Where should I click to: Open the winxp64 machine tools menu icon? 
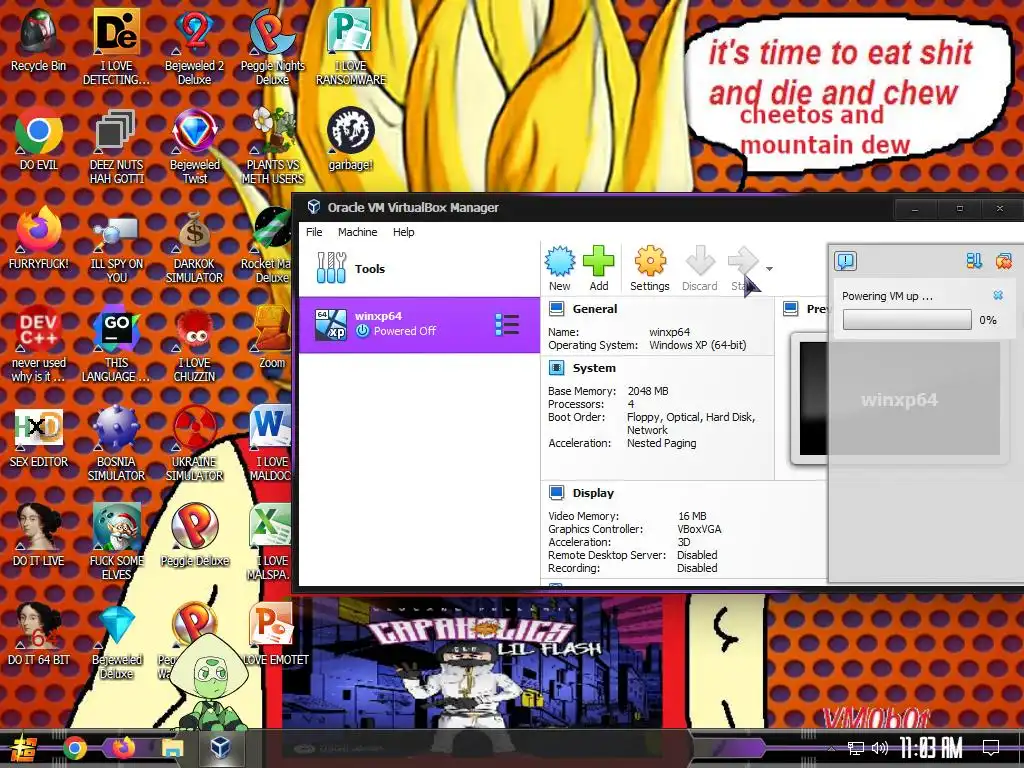pos(507,325)
